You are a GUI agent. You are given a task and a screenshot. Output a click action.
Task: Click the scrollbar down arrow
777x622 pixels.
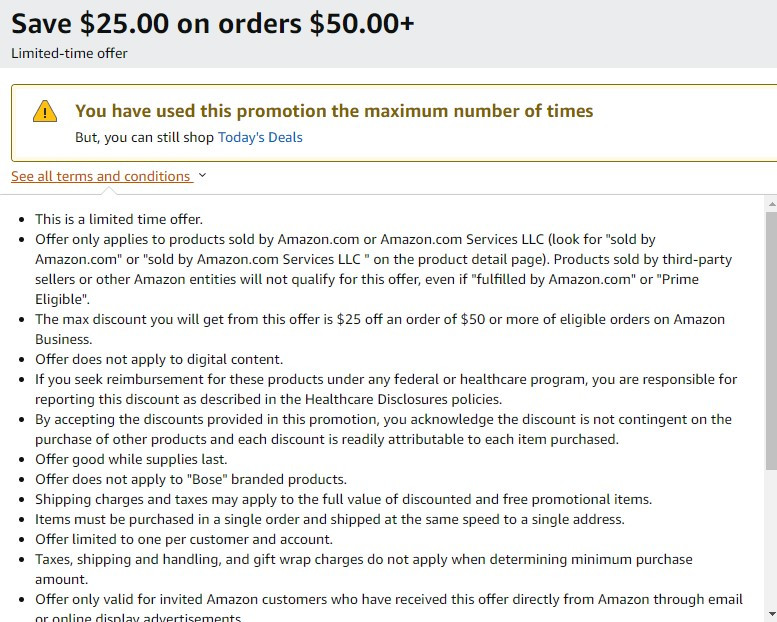pyautogui.click(x=772, y=614)
